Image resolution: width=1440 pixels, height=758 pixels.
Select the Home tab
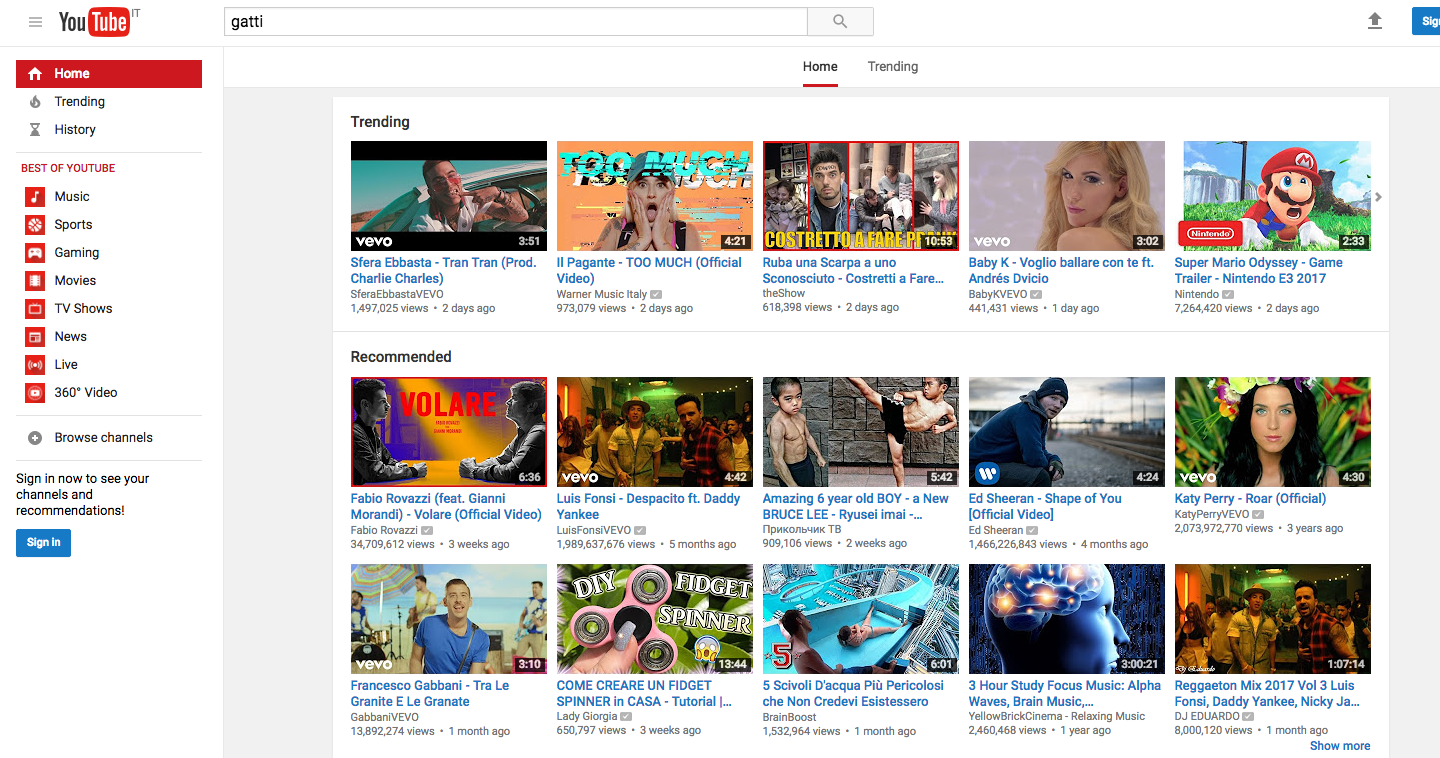coord(820,67)
